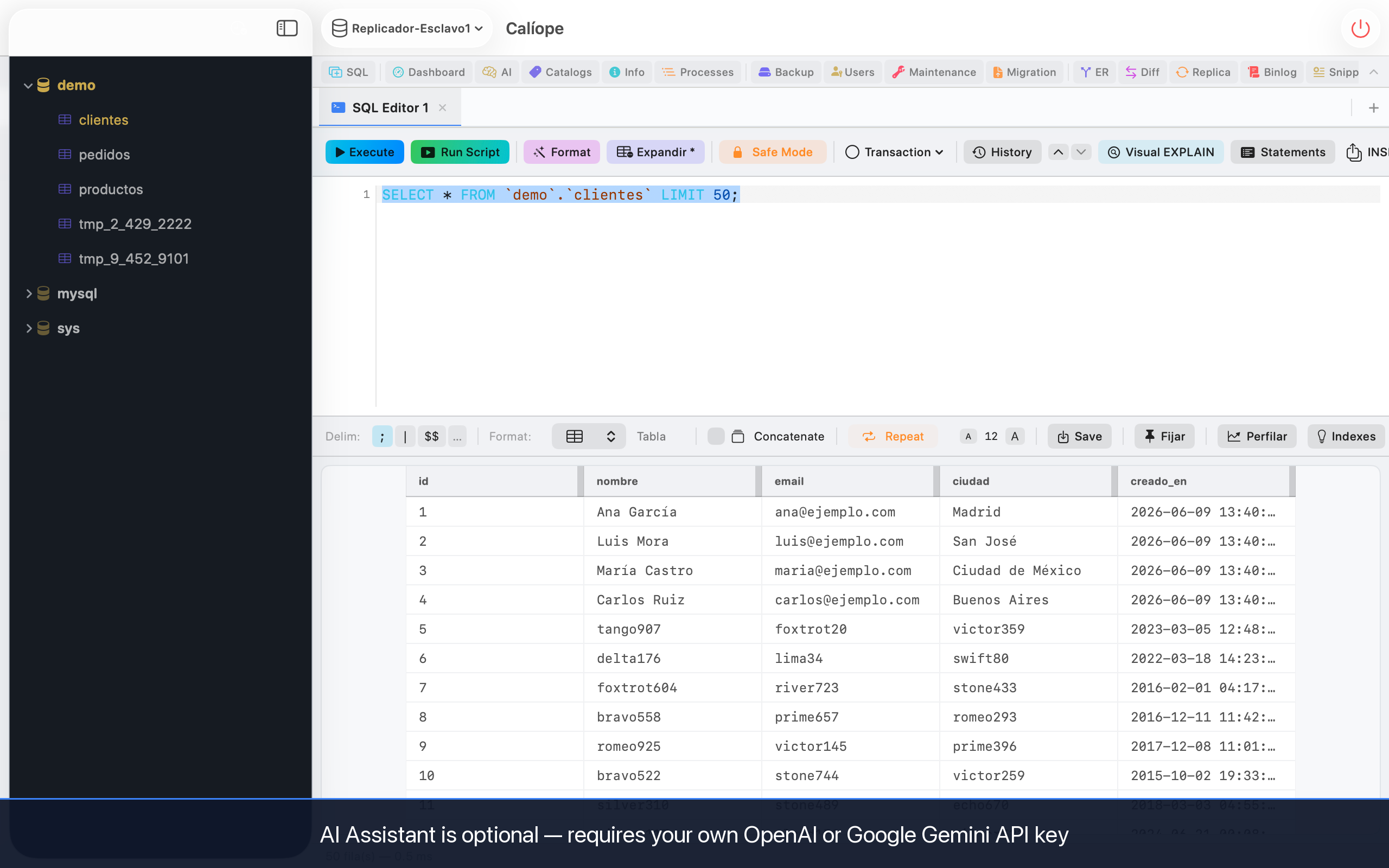Click the Format button

point(562,152)
